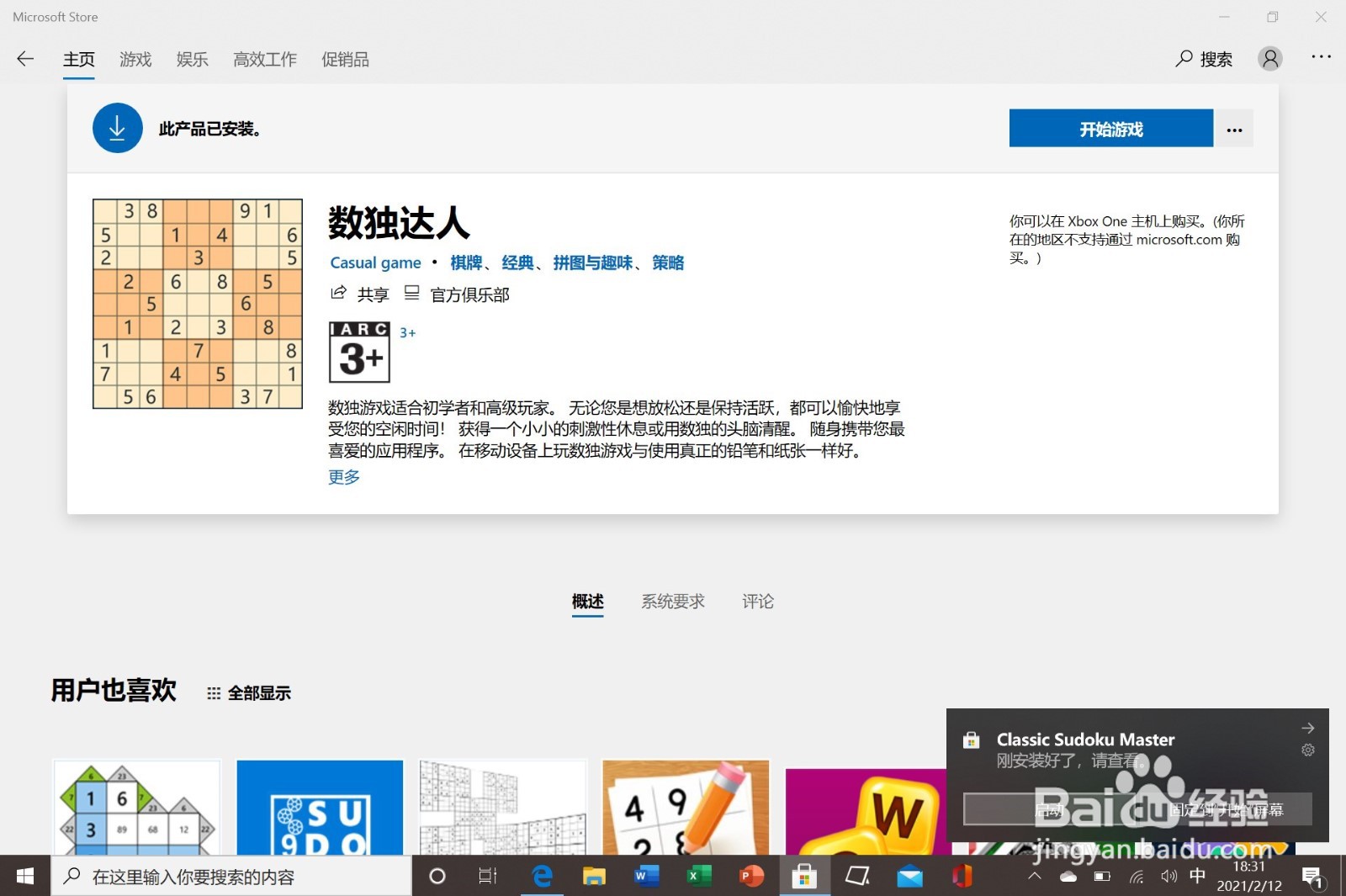Open the multi-grid sudoku app thumbnail
This screenshot has width=1346, height=896.
[503, 807]
